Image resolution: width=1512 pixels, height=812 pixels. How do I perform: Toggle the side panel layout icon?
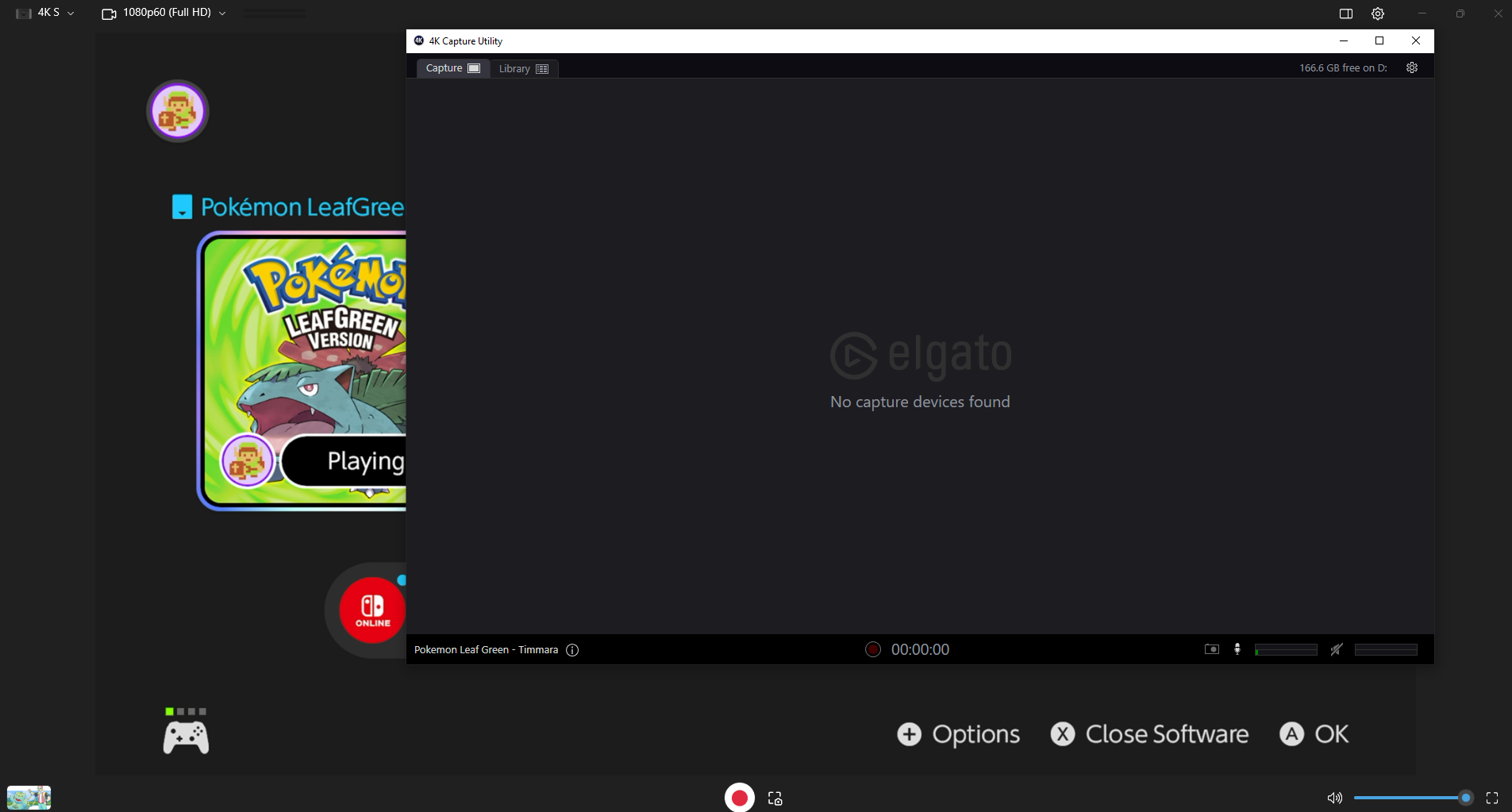[1346, 13]
